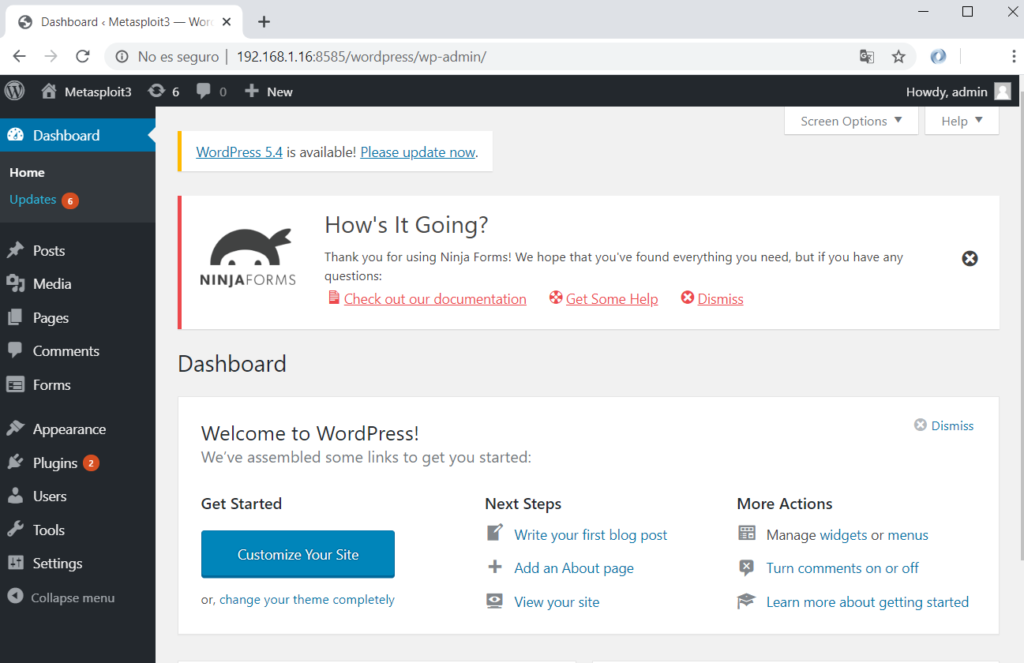Open the browser three-dot menu
This screenshot has width=1024, height=663.
pyautogui.click(x=1014, y=57)
